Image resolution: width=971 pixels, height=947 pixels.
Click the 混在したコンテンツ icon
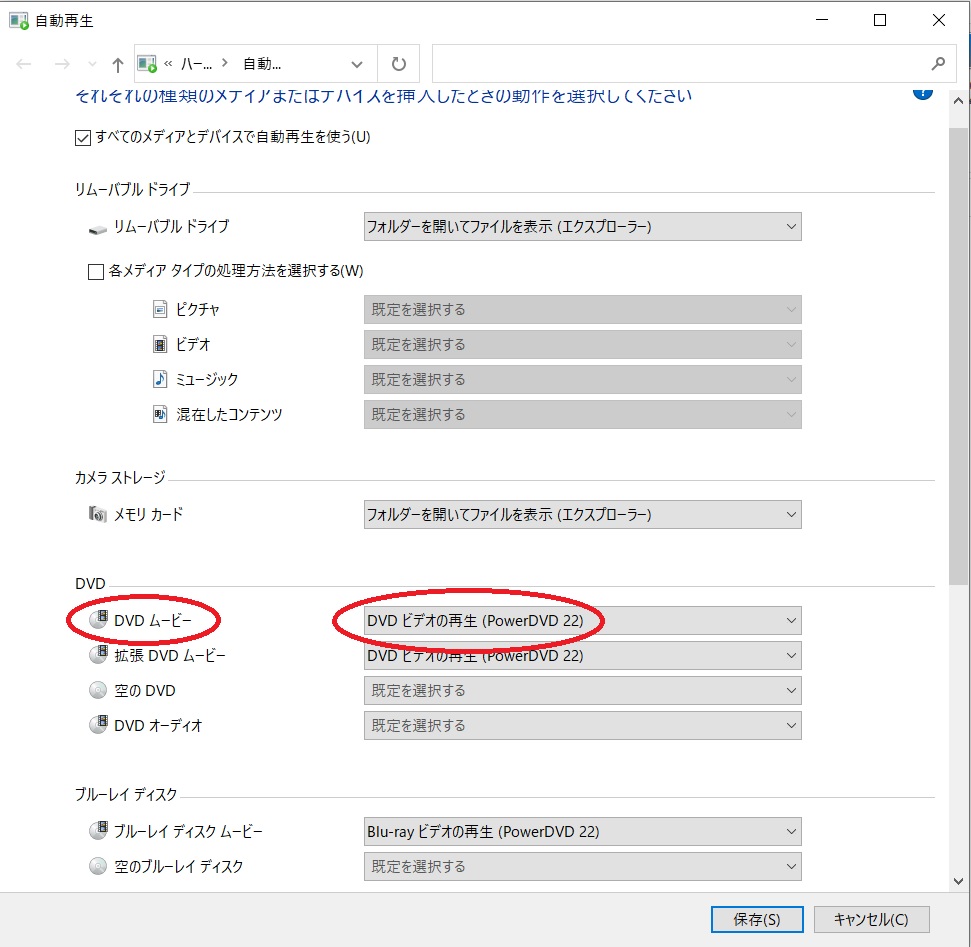[x=160, y=414]
